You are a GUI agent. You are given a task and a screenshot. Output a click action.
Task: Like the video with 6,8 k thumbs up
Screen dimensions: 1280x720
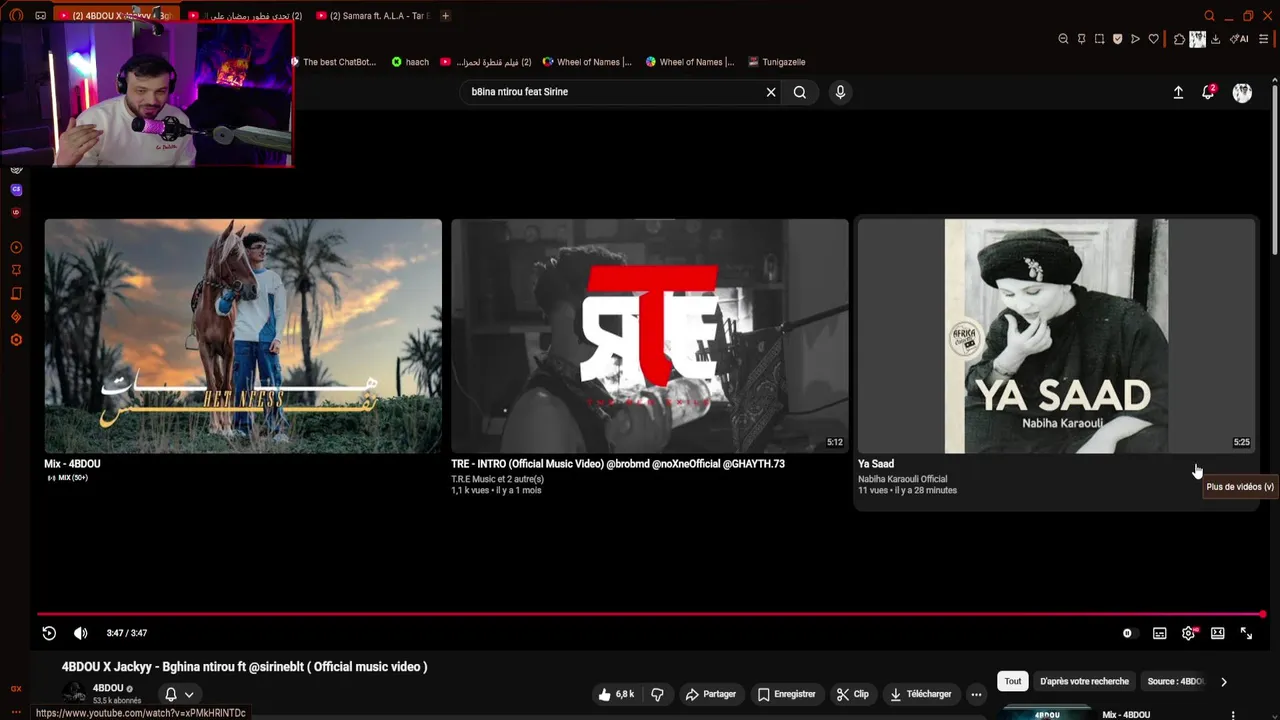(x=616, y=694)
